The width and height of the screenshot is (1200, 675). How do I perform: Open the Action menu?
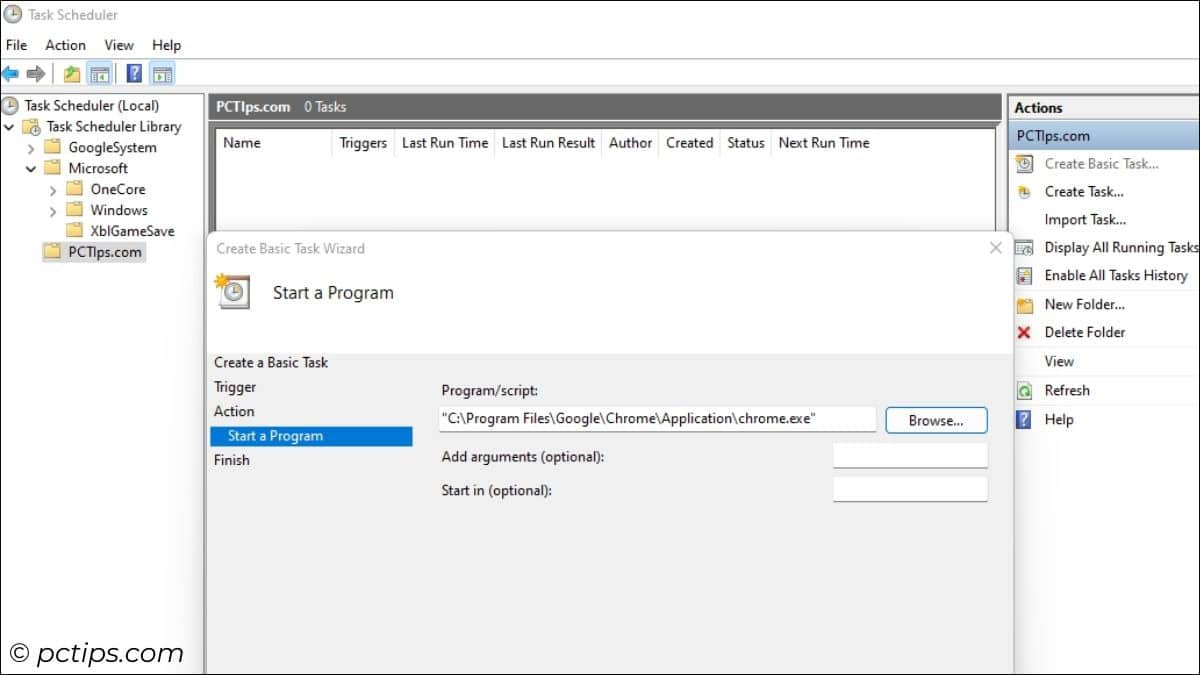point(65,45)
